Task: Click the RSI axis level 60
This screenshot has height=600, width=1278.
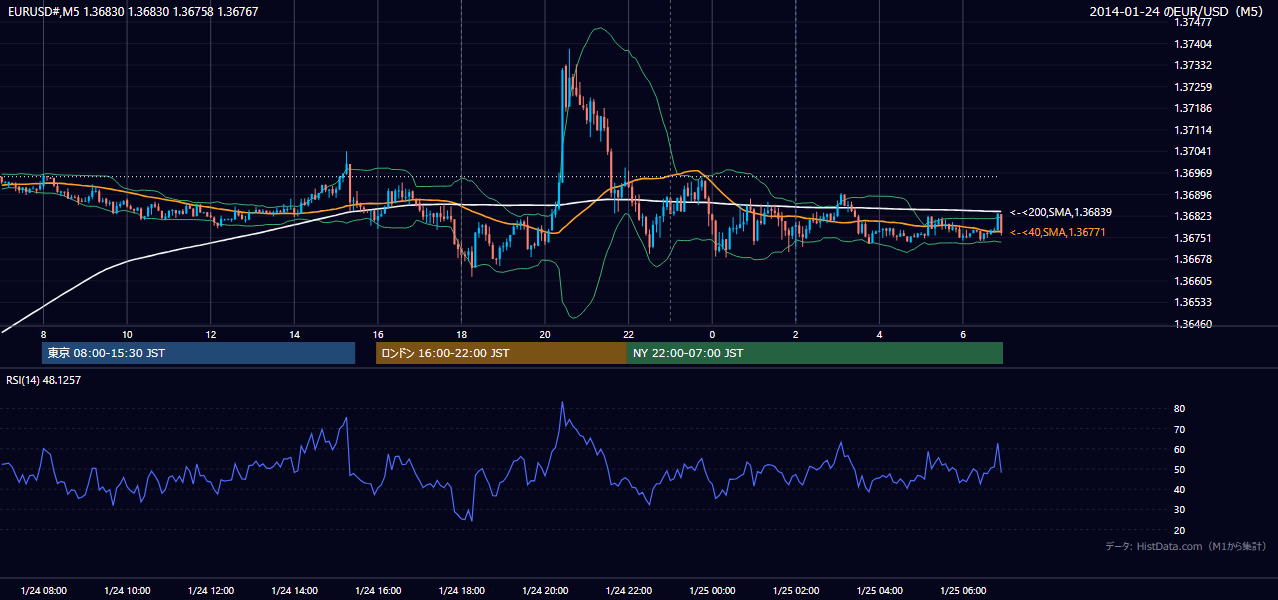Action: tap(1180, 449)
